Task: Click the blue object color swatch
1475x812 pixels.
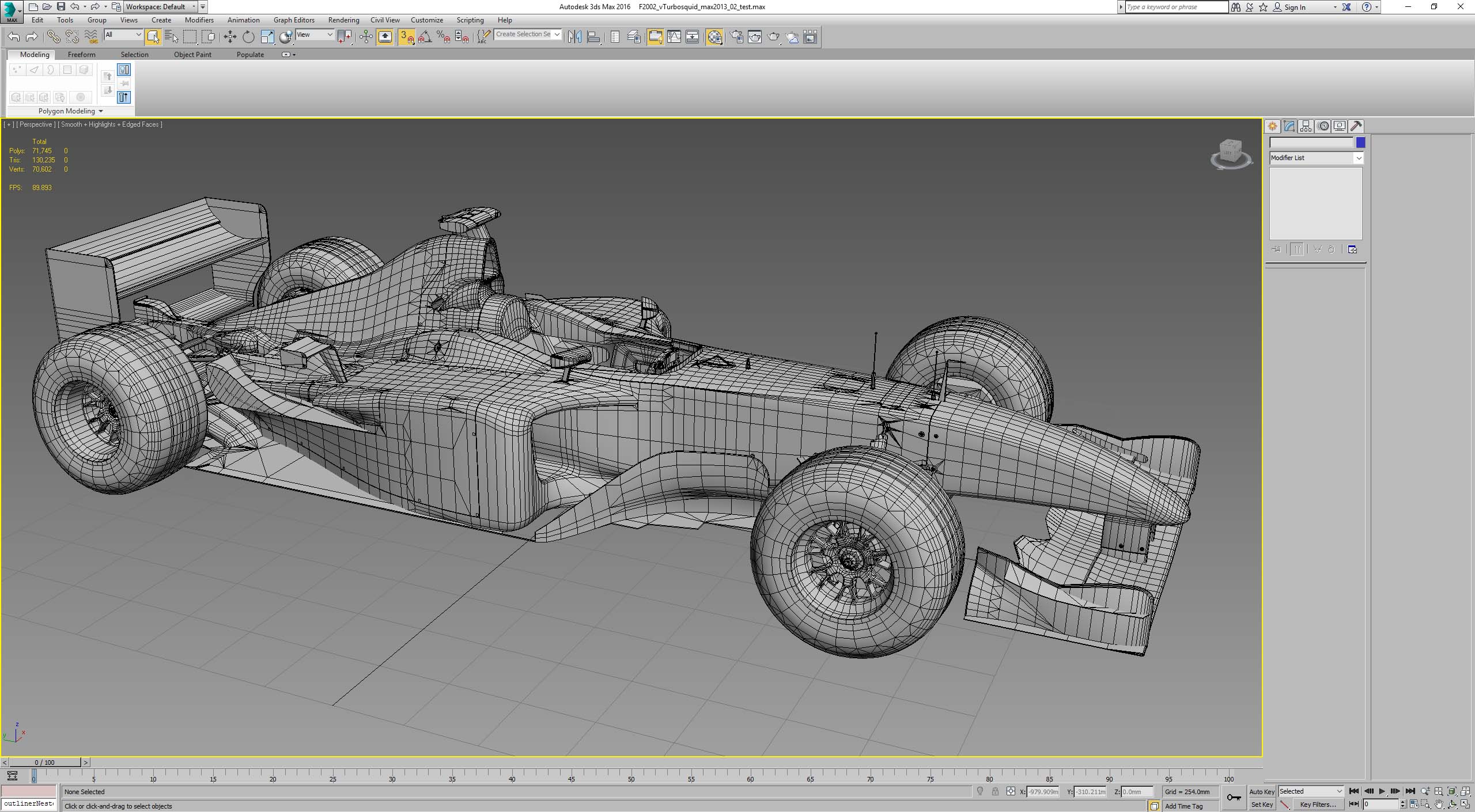Action: 1360,142
